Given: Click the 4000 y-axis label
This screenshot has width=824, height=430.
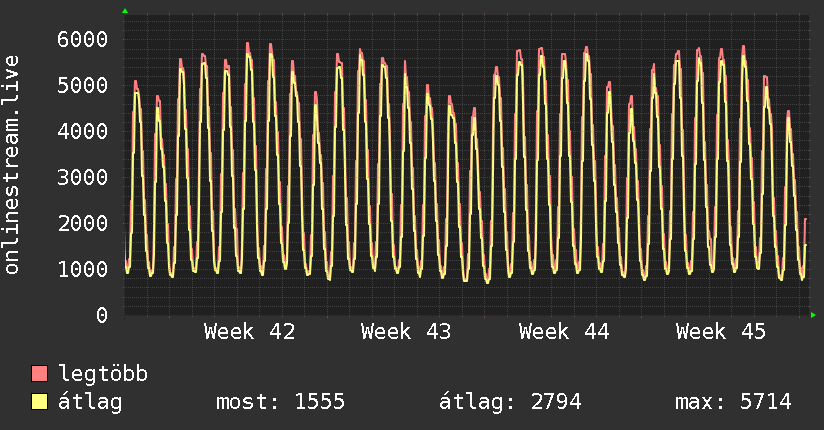Looking at the screenshot, I should click(81, 132).
